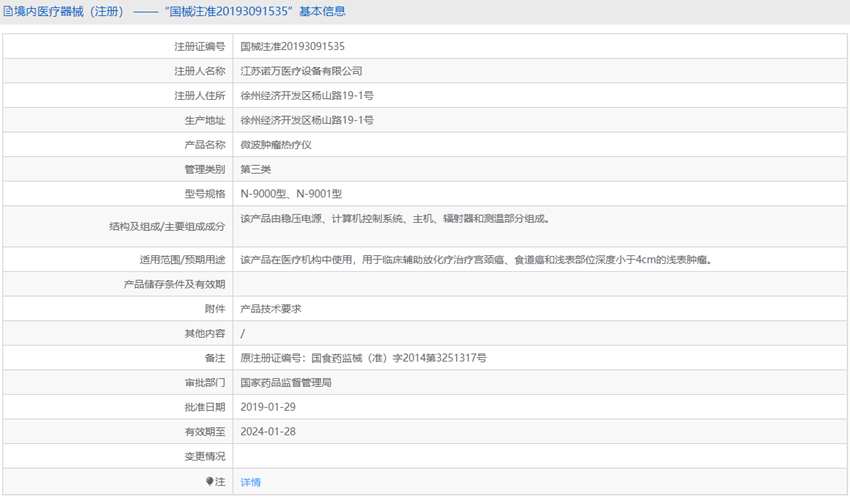Click the 型号规格 row label
Viewport: 850px width, 498px height.
point(205,194)
